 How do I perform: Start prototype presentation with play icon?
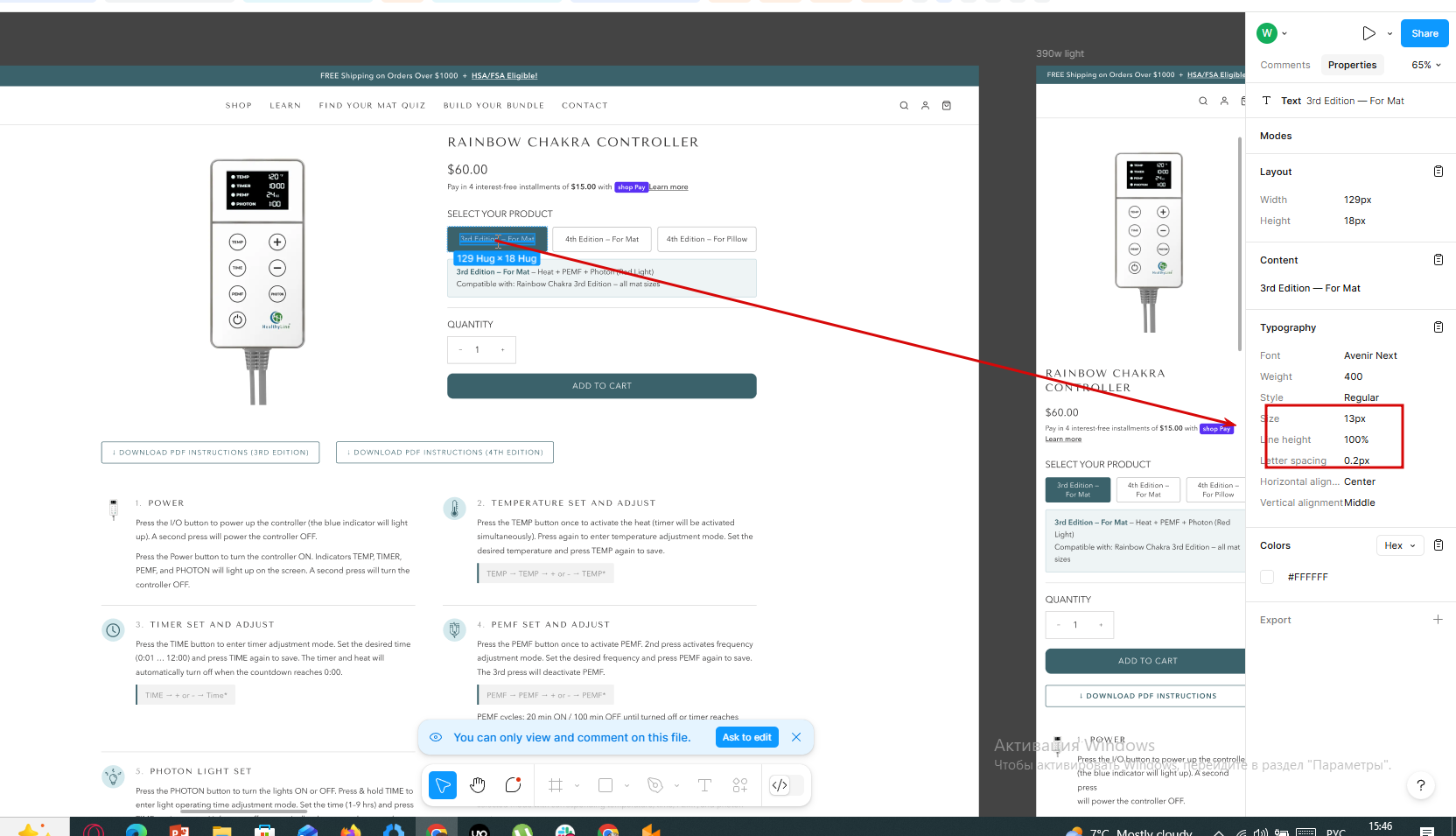click(1368, 33)
